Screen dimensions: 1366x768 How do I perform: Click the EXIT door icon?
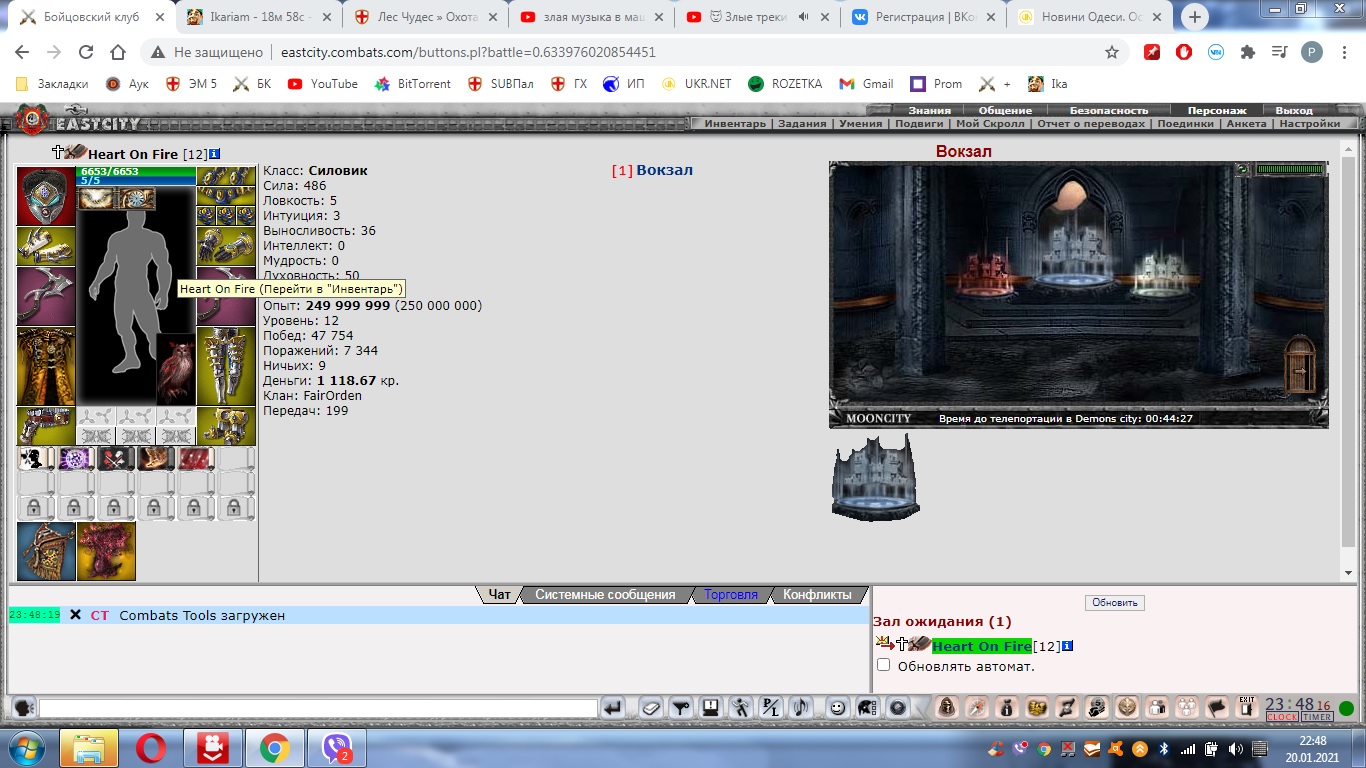1247,707
